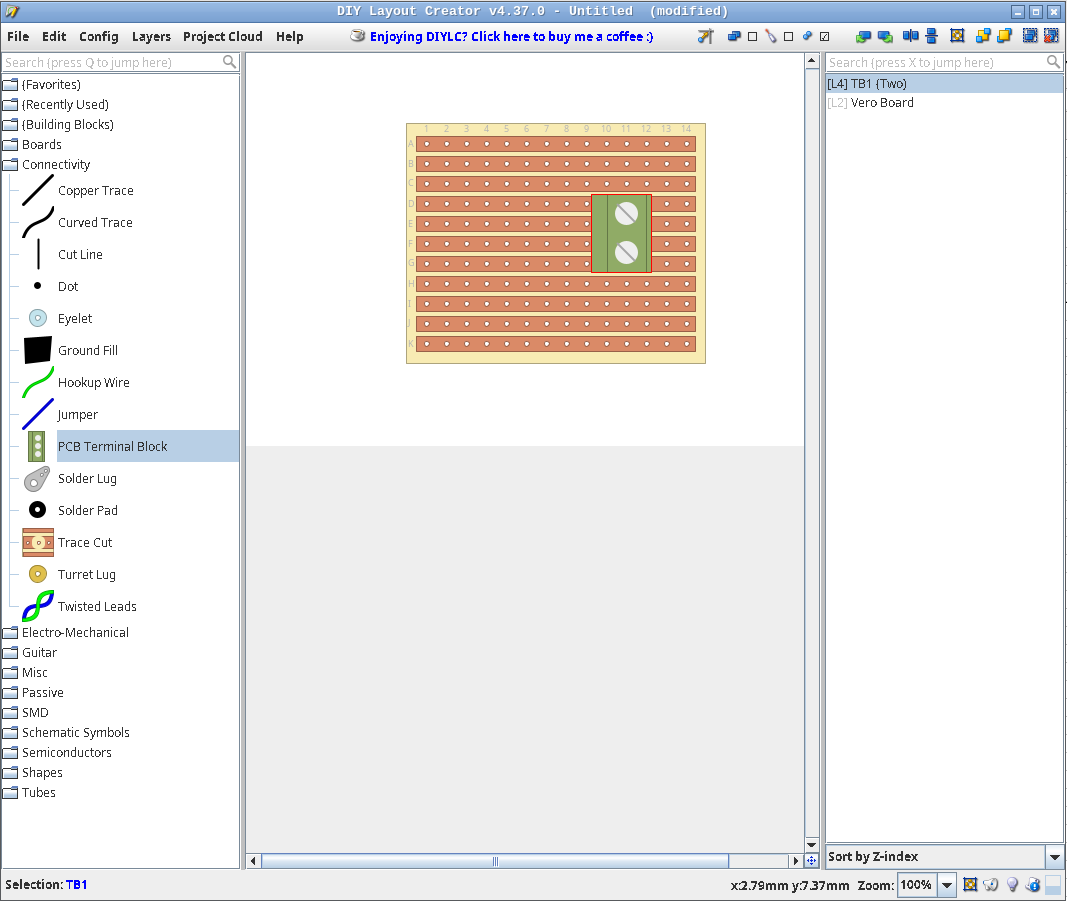The image size is (1067, 901).
Task: Click the Undo arrow in the toolbar
Action: pos(863,36)
